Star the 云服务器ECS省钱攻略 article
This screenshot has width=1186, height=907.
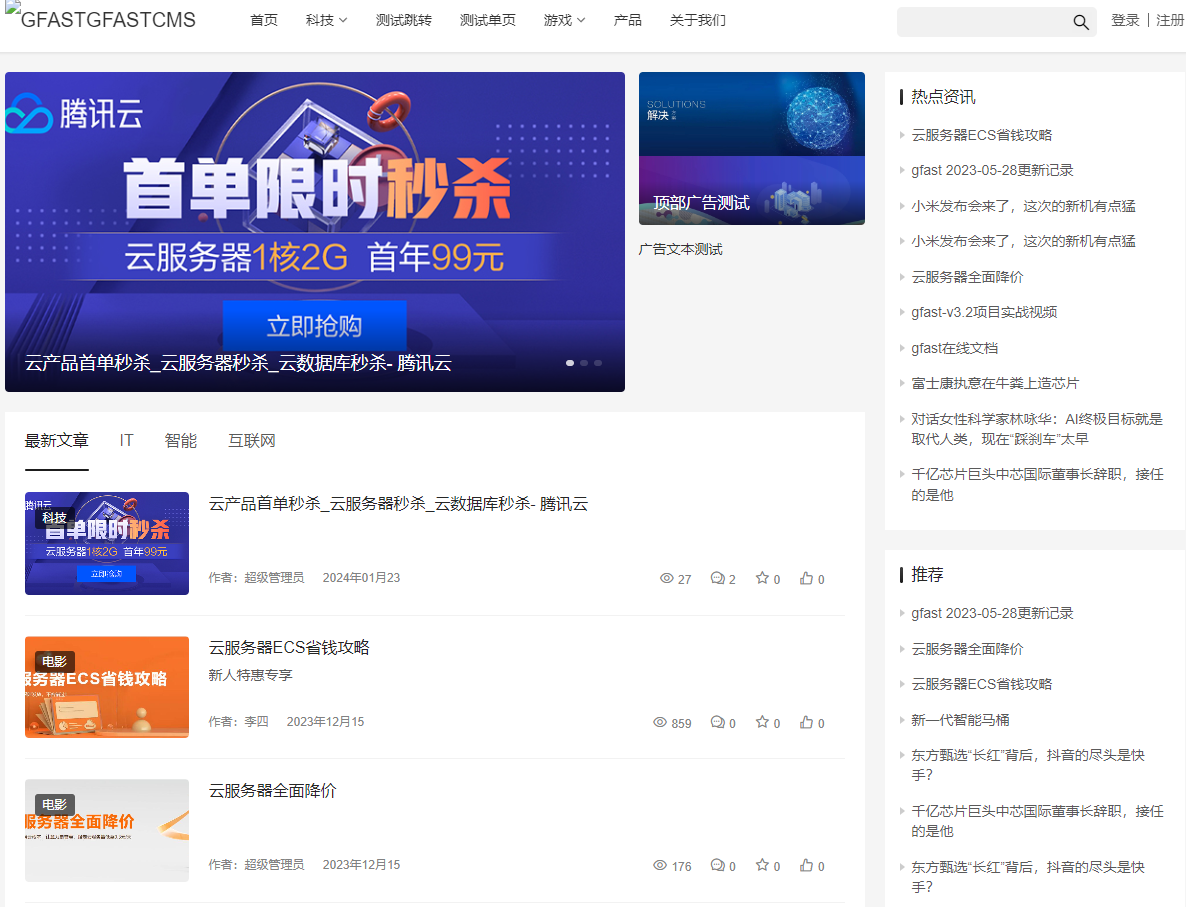[x=762, y=722]
